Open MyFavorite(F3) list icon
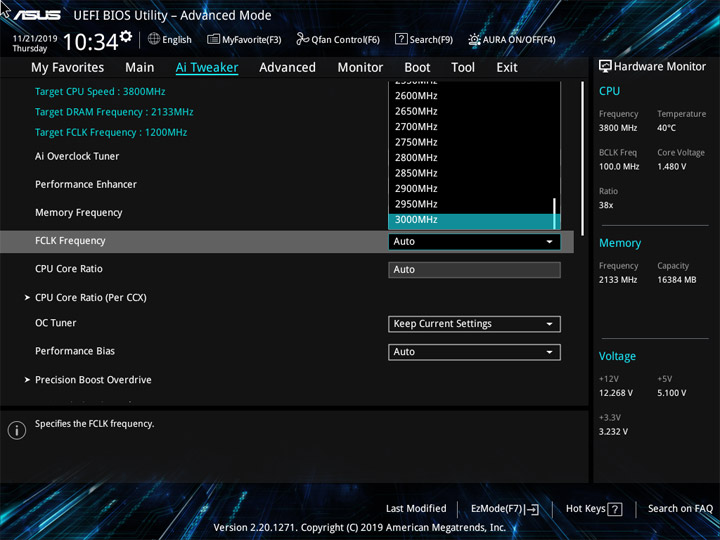720x540 pixels. (x=213, y=39)
